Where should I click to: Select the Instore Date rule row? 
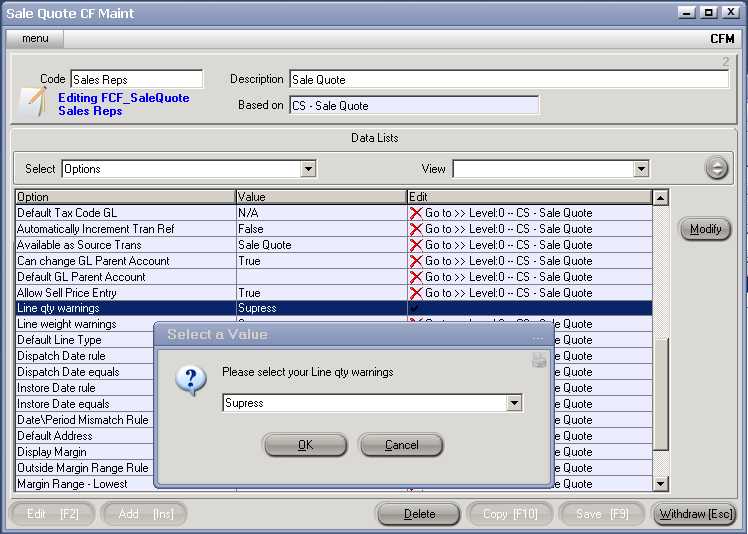84,388
